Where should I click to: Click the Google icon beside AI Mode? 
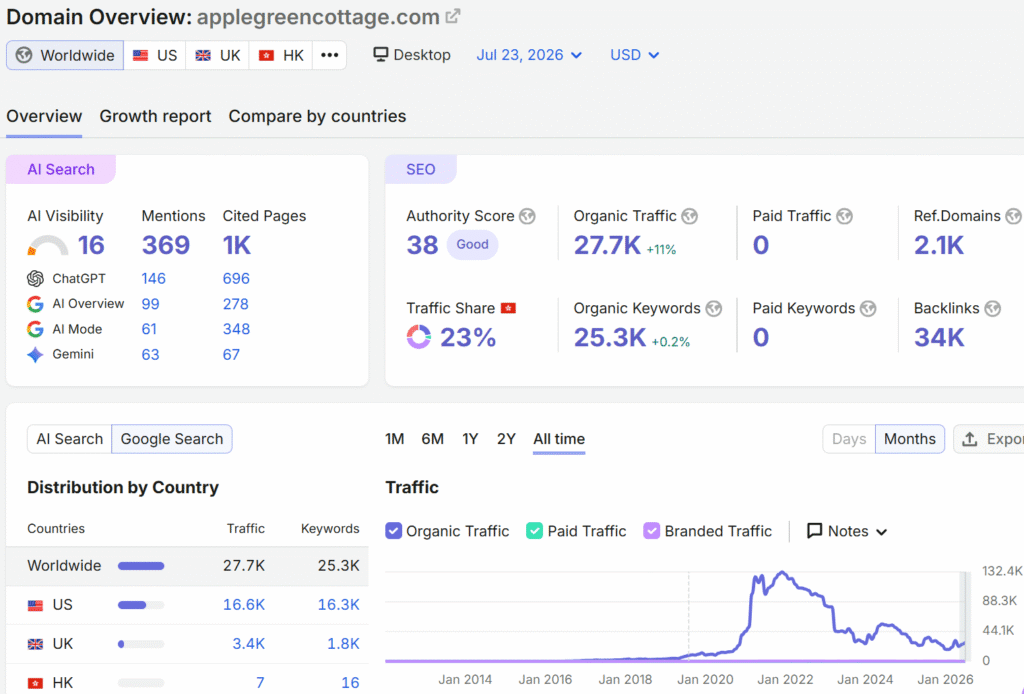pos(35,329)
